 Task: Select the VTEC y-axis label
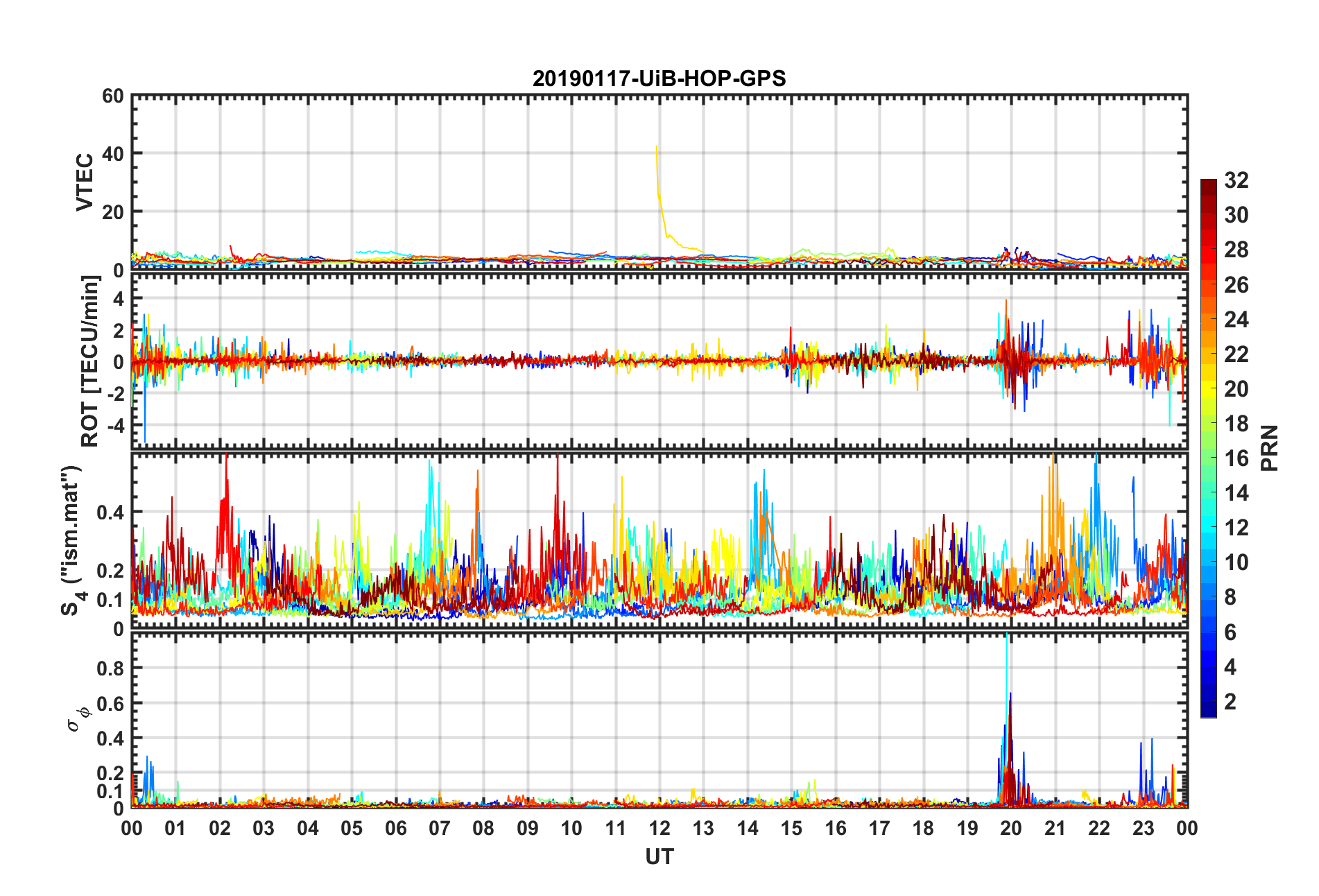click(85, 182)
